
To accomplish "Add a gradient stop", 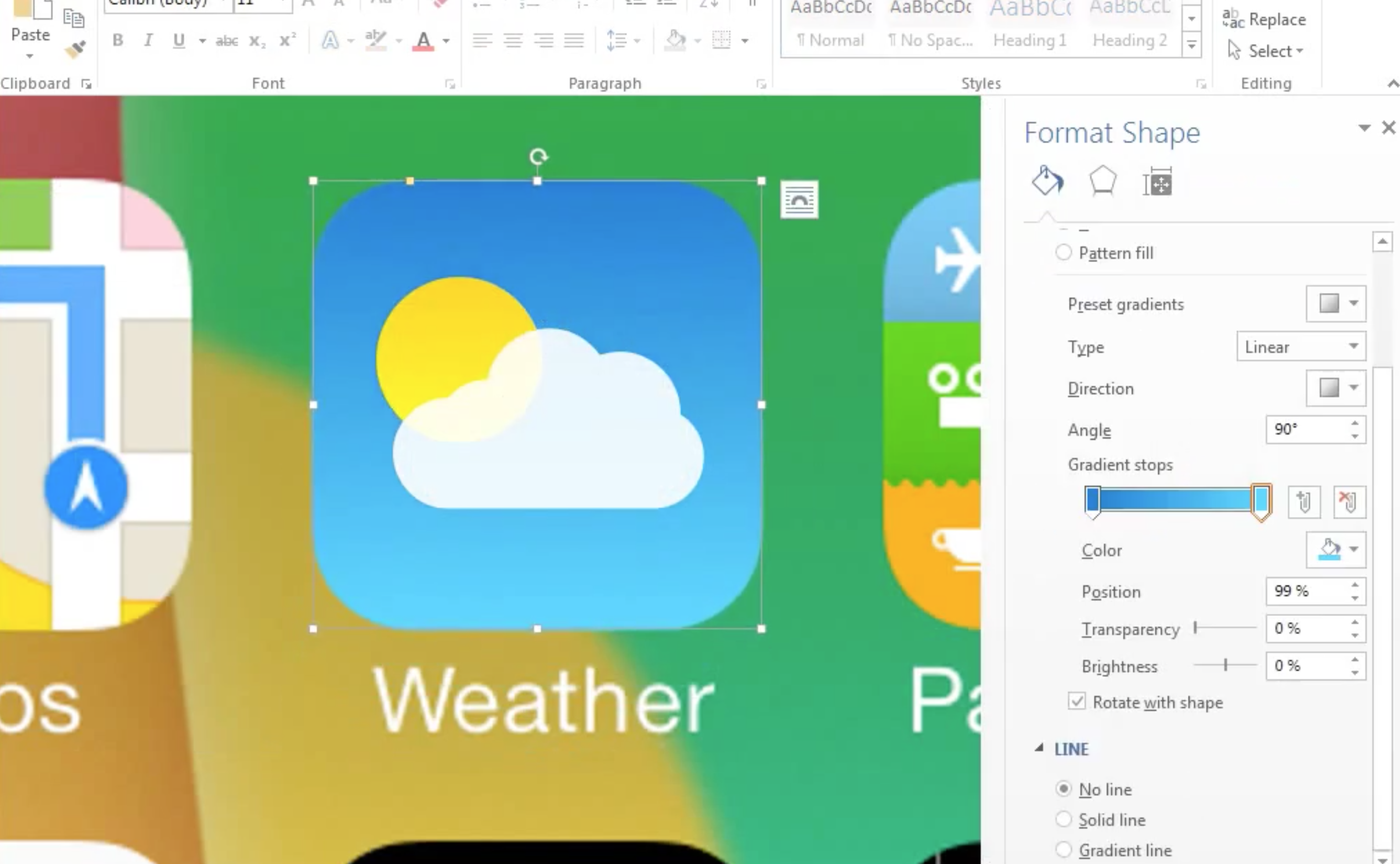I will (1304, 502).
